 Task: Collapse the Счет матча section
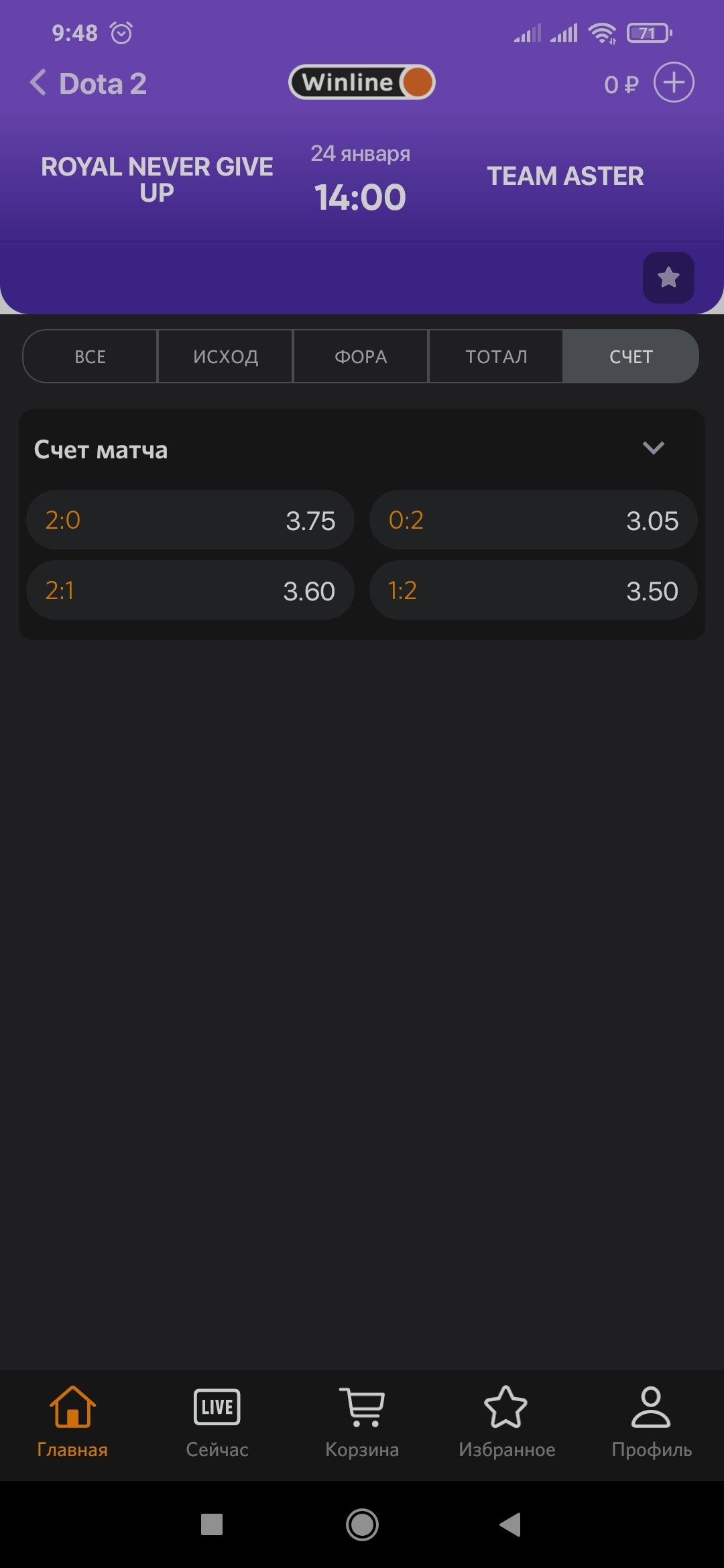tap(653, 448)
